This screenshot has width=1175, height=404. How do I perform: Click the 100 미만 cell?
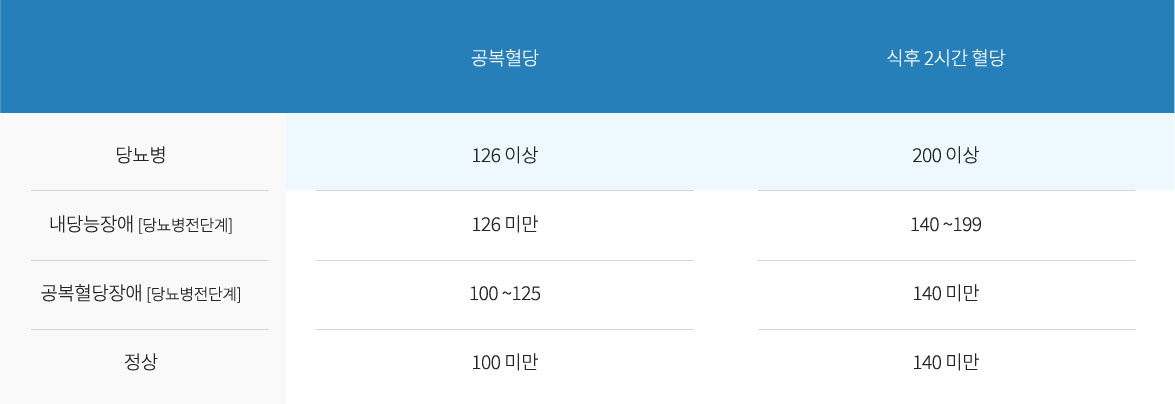click(x=504, y=362)
